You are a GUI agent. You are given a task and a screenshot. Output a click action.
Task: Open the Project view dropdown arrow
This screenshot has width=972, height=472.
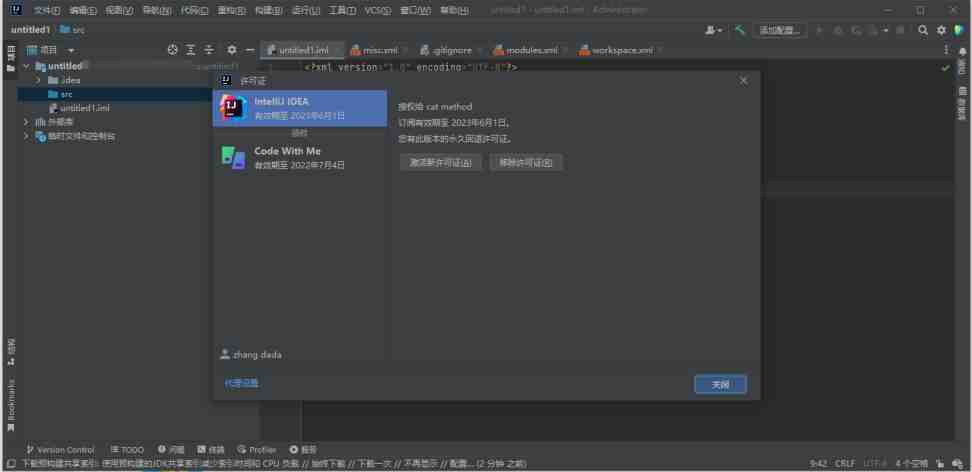[x=71, y=50]
